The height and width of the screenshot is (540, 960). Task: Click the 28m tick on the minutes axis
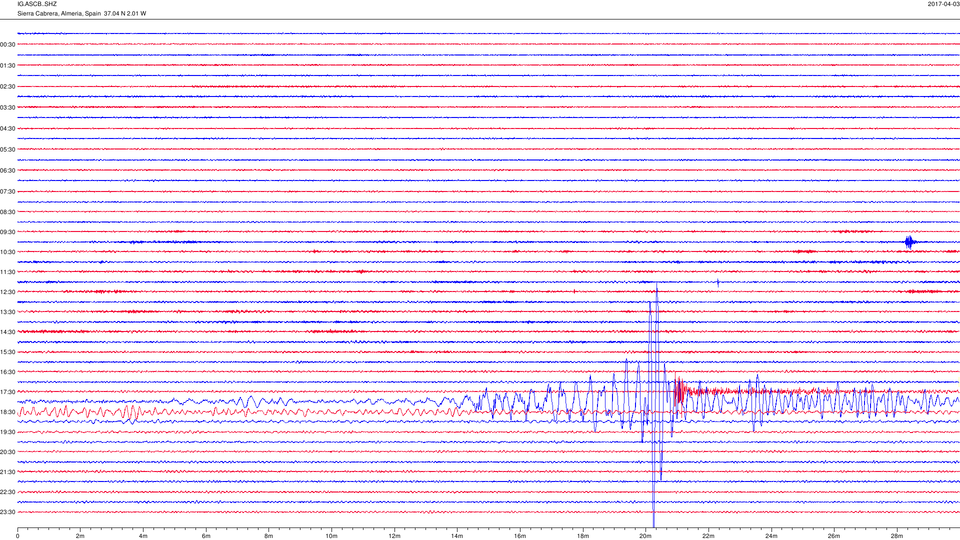pyautogui.click(x=896, y=536)
